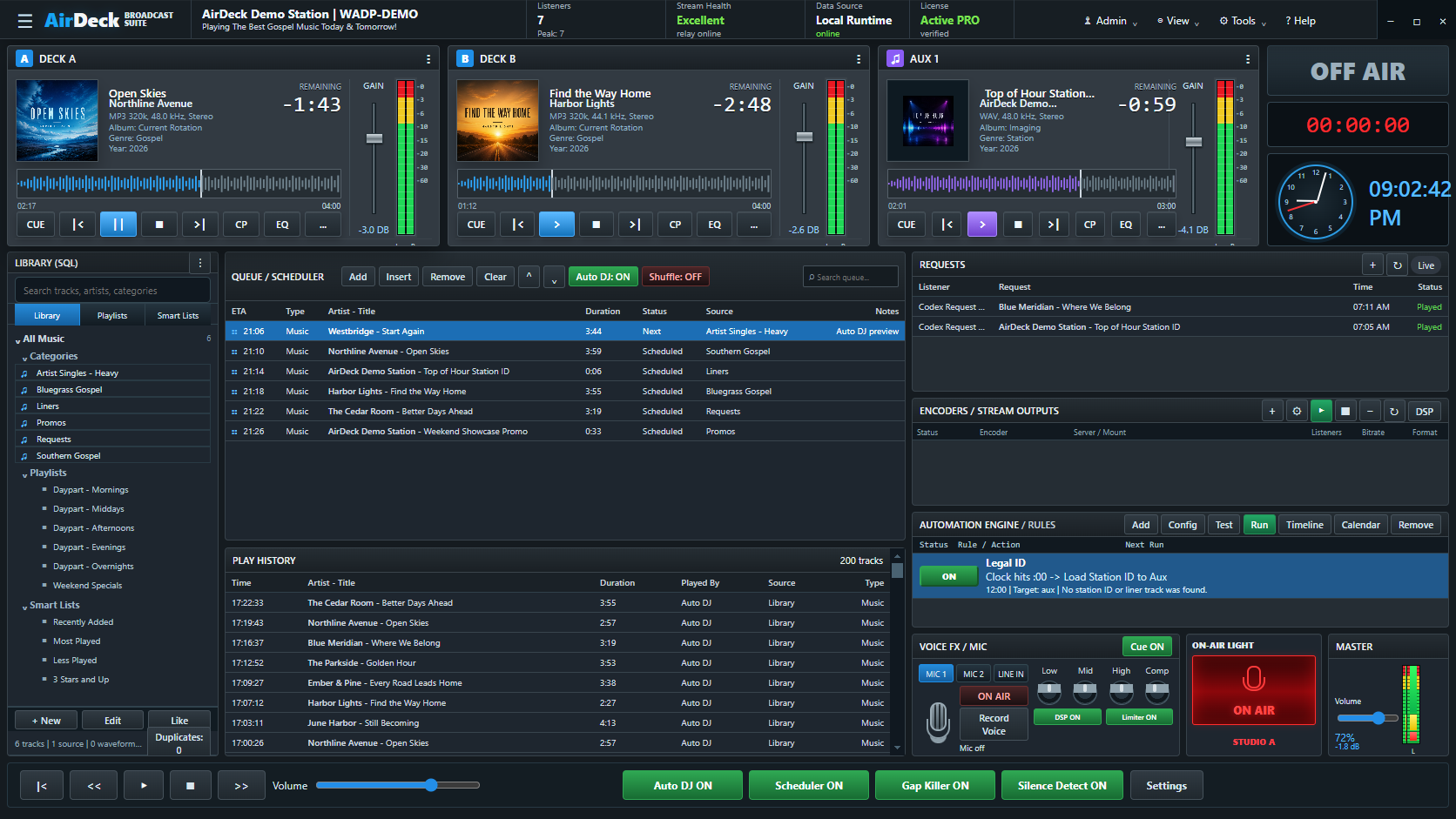Toggle Auto DJ ON in queue toolbar
Image resolution: width=1456 pixels, height=819 pixels.
pos(603,277)
